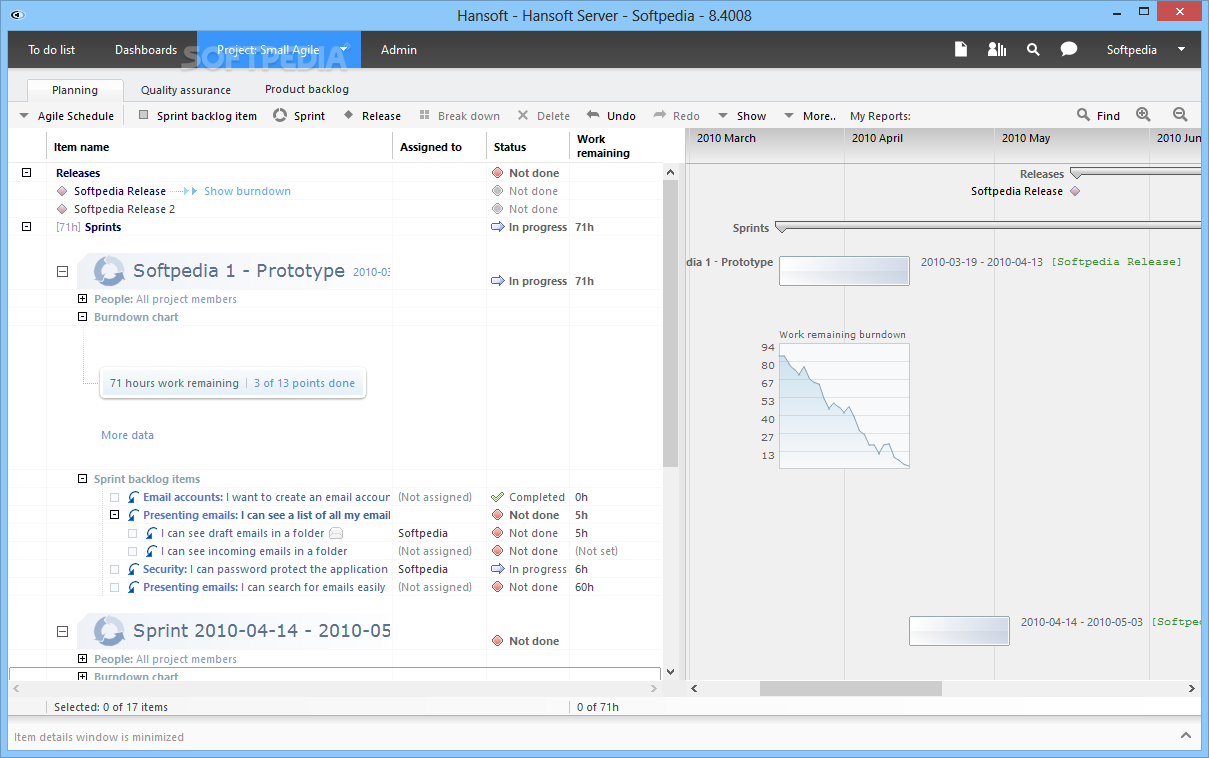Add a new Sprint backlog item
The height and width of the screenshot is (758, 1209).
pos(198,116)
